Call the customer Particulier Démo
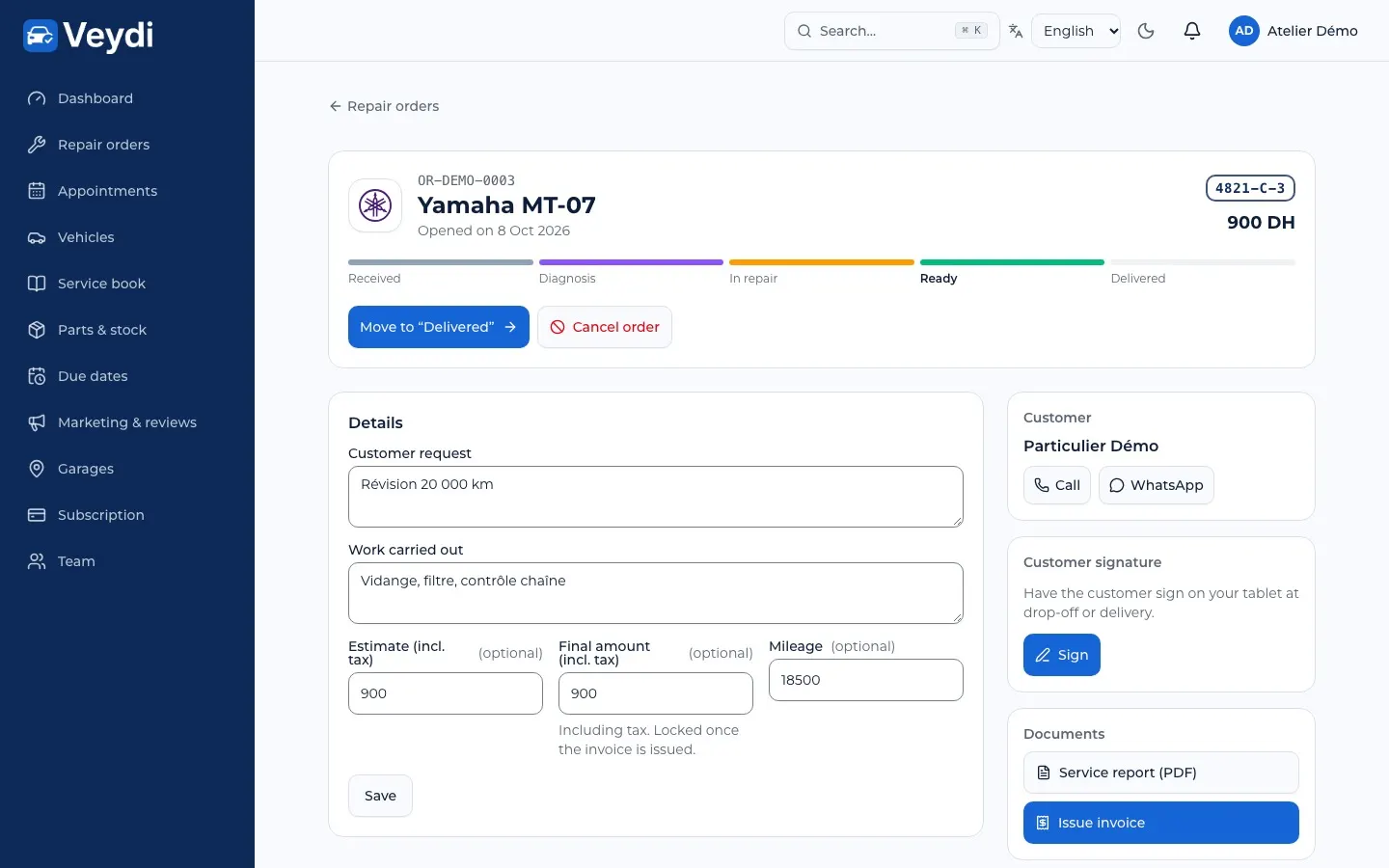Viewport: 1389px width, 868px height. [1057, 485]
